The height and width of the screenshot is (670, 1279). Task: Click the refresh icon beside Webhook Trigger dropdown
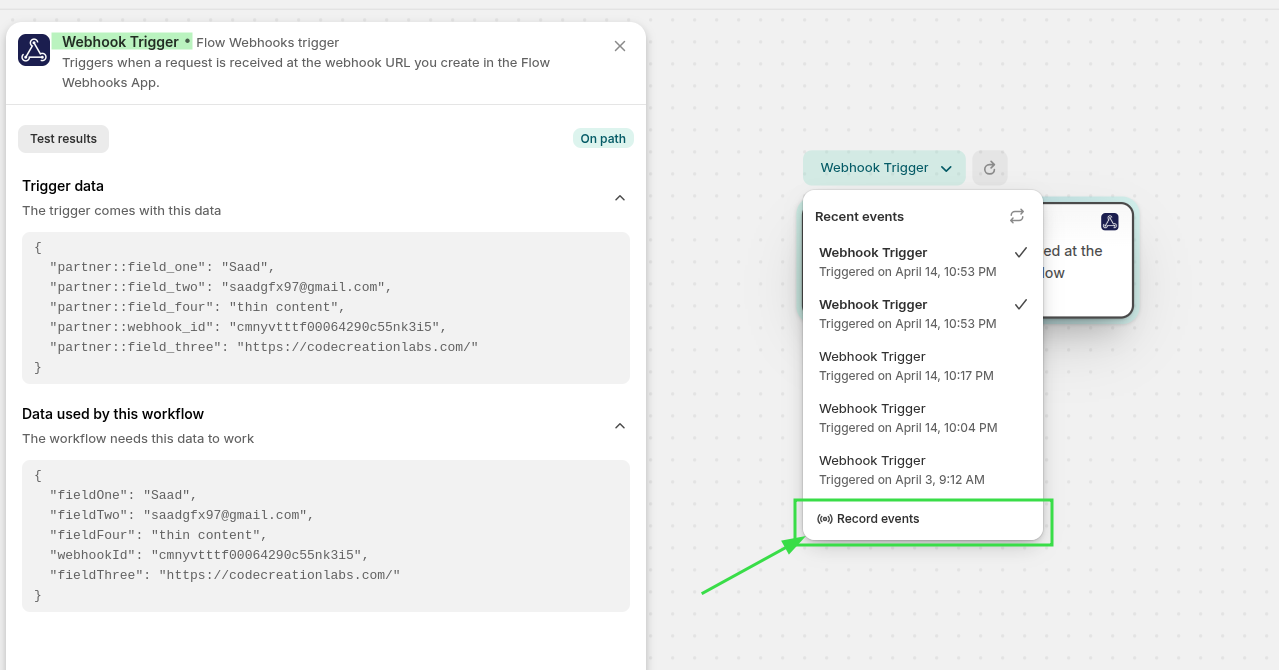click(x=990, y=168)
